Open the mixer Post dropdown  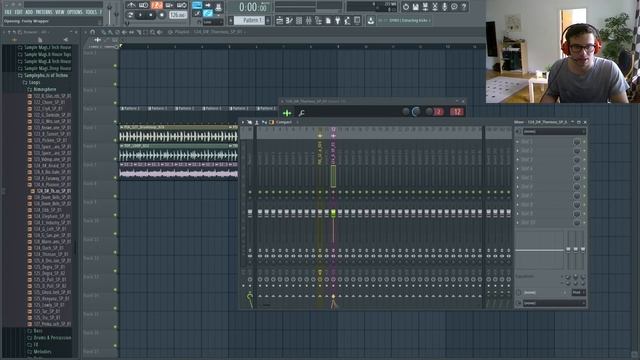pos(578,293)
